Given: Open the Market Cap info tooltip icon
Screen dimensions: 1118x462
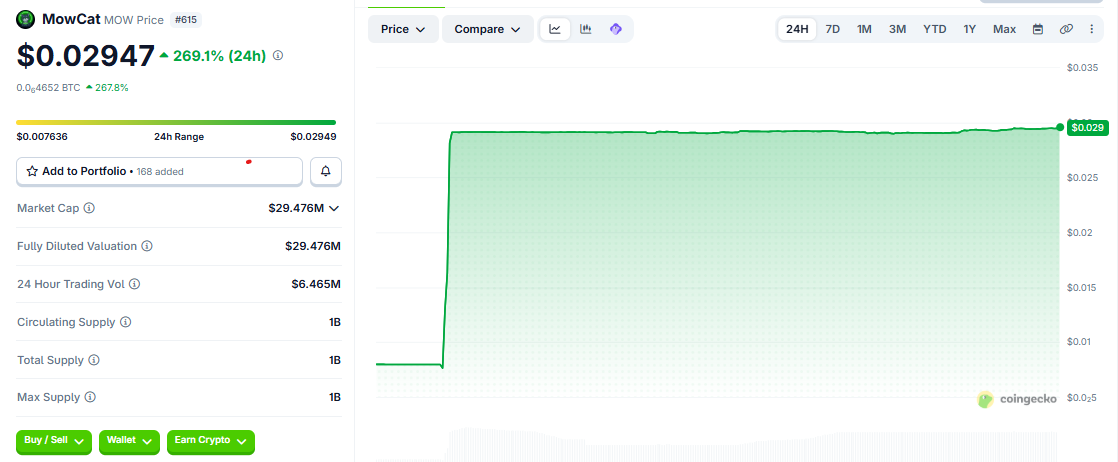Looking at the screenshot, I should coord(89,208).
